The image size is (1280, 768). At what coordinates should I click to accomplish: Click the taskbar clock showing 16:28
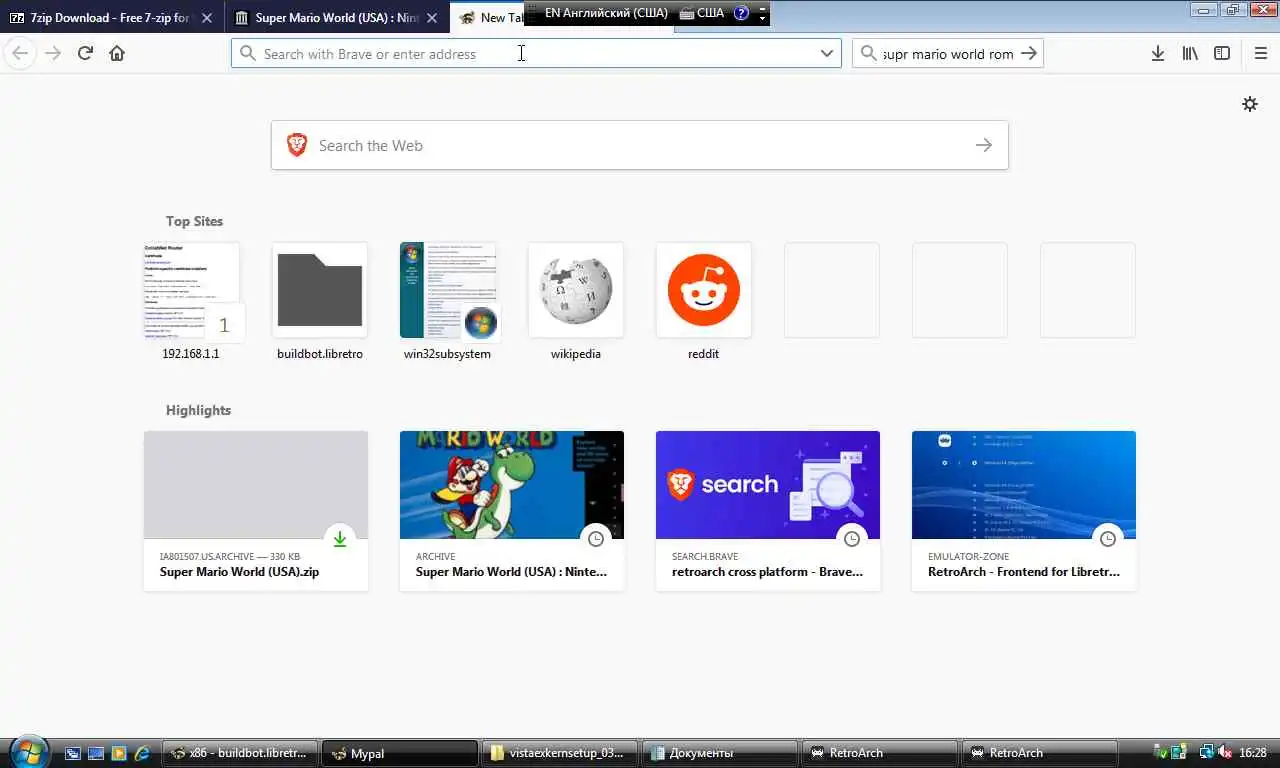pos(1253,753)
